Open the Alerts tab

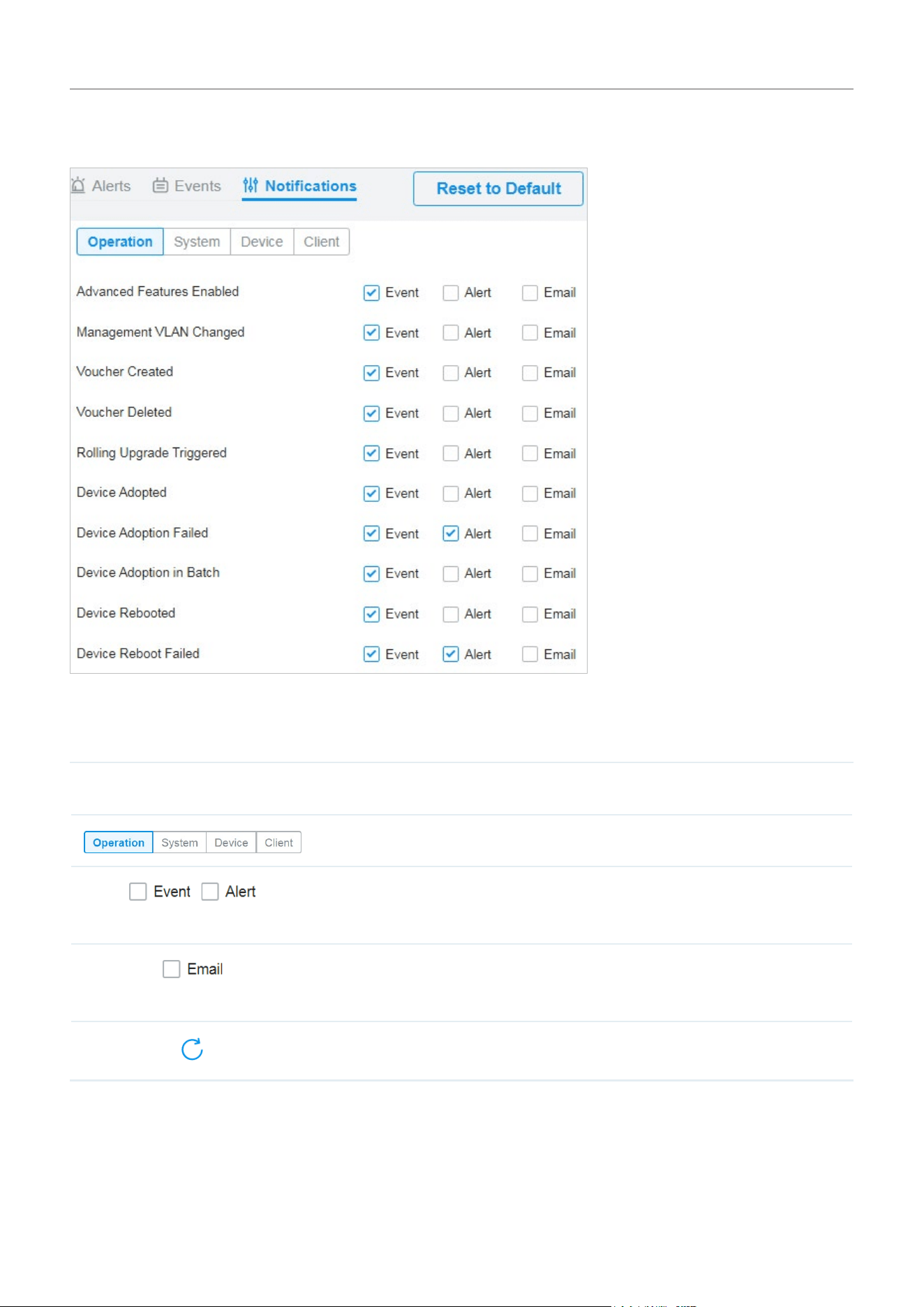pos(101,186)
